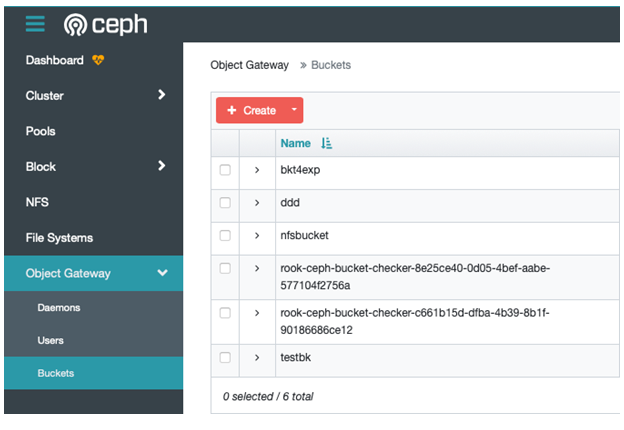This screenshot has height=430, width=624.
Task: Tick the testbk bucket checkbox
Action: click(x=225, y=358)
